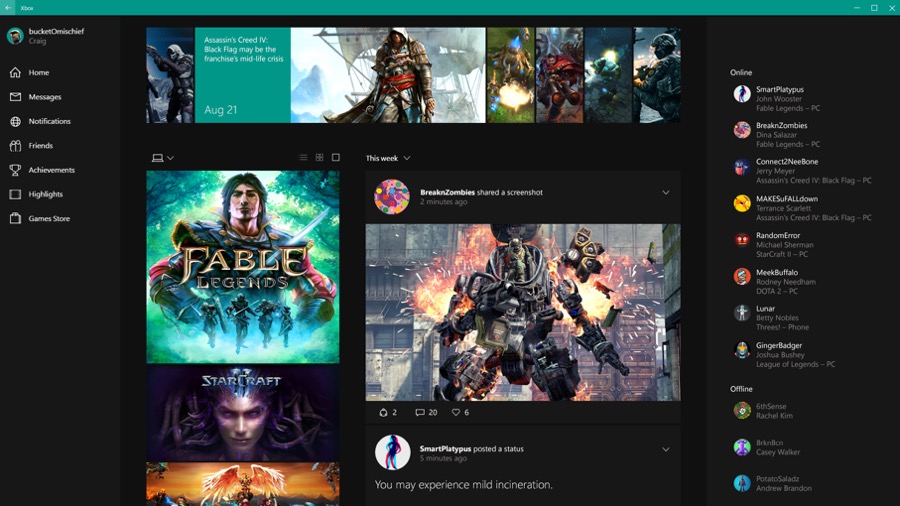This screenshot has width=900, height=506.
Task: Click 'StarCraft II – PC' under RandomError
Action: coord(782,254)
